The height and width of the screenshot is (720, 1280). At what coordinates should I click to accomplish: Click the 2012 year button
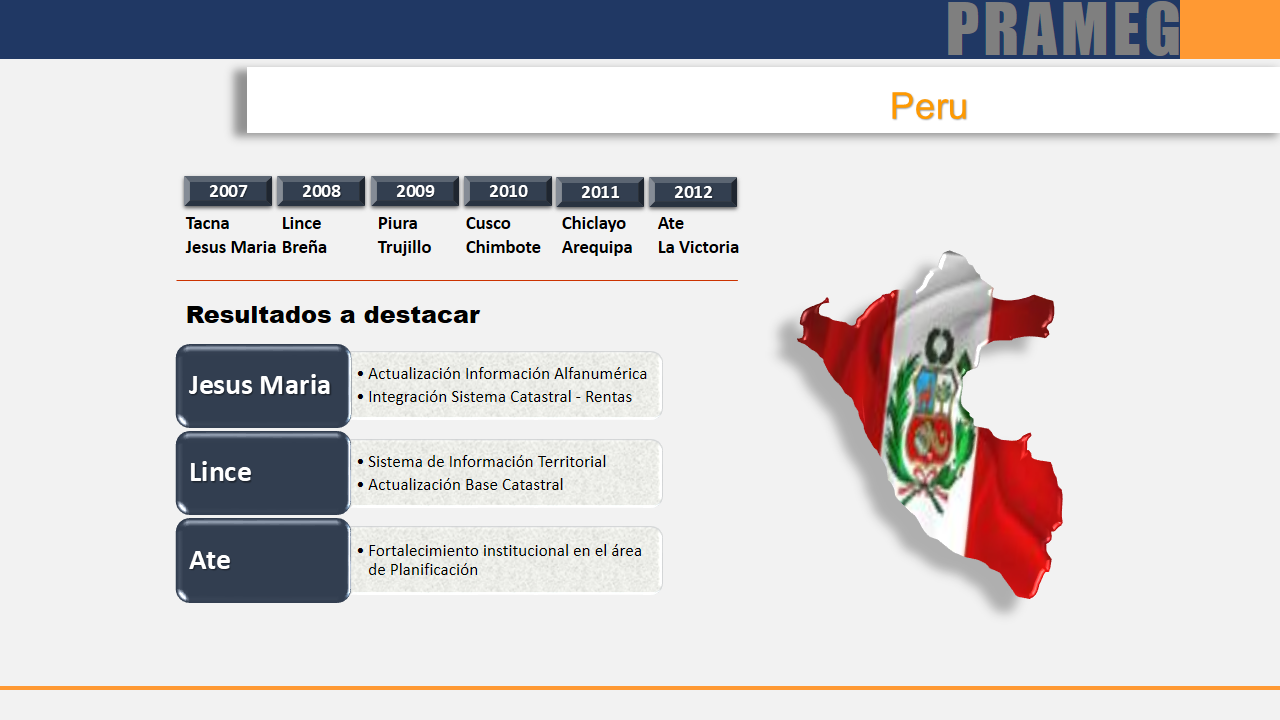pyautogui.click(x=693, y=192)
